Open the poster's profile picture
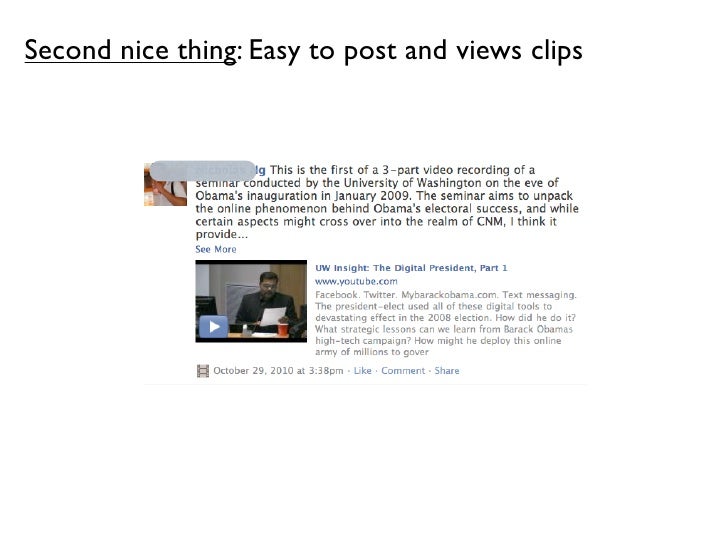The image size is (728, 546). (x=165, y=184)
